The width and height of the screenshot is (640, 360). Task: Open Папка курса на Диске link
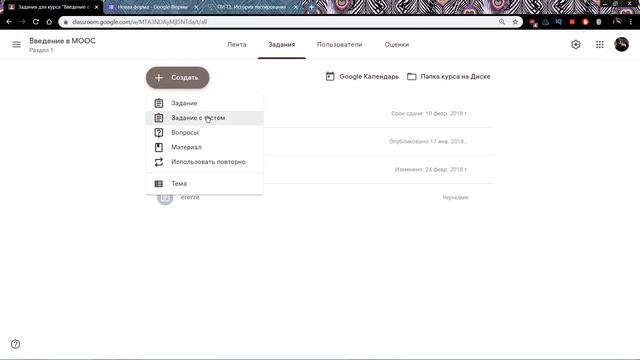[449, 76]
